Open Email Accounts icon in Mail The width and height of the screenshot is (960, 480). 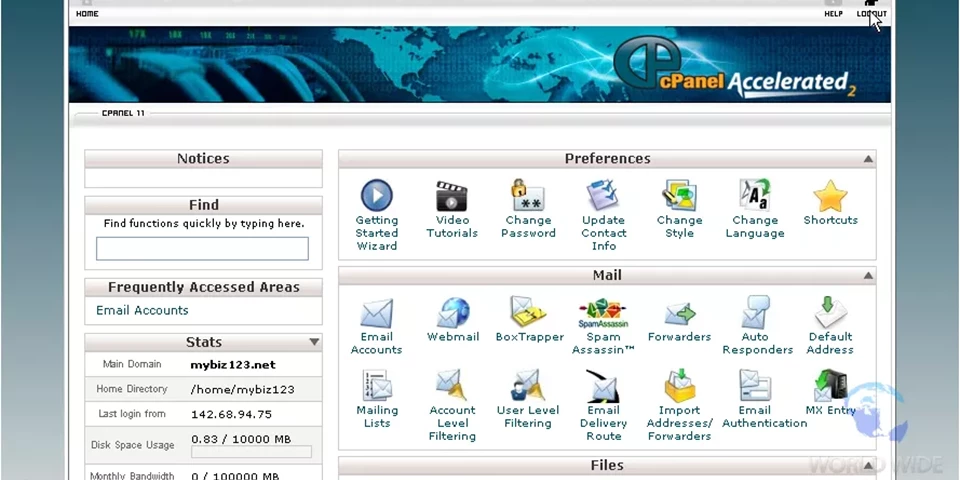pos(377,313)
